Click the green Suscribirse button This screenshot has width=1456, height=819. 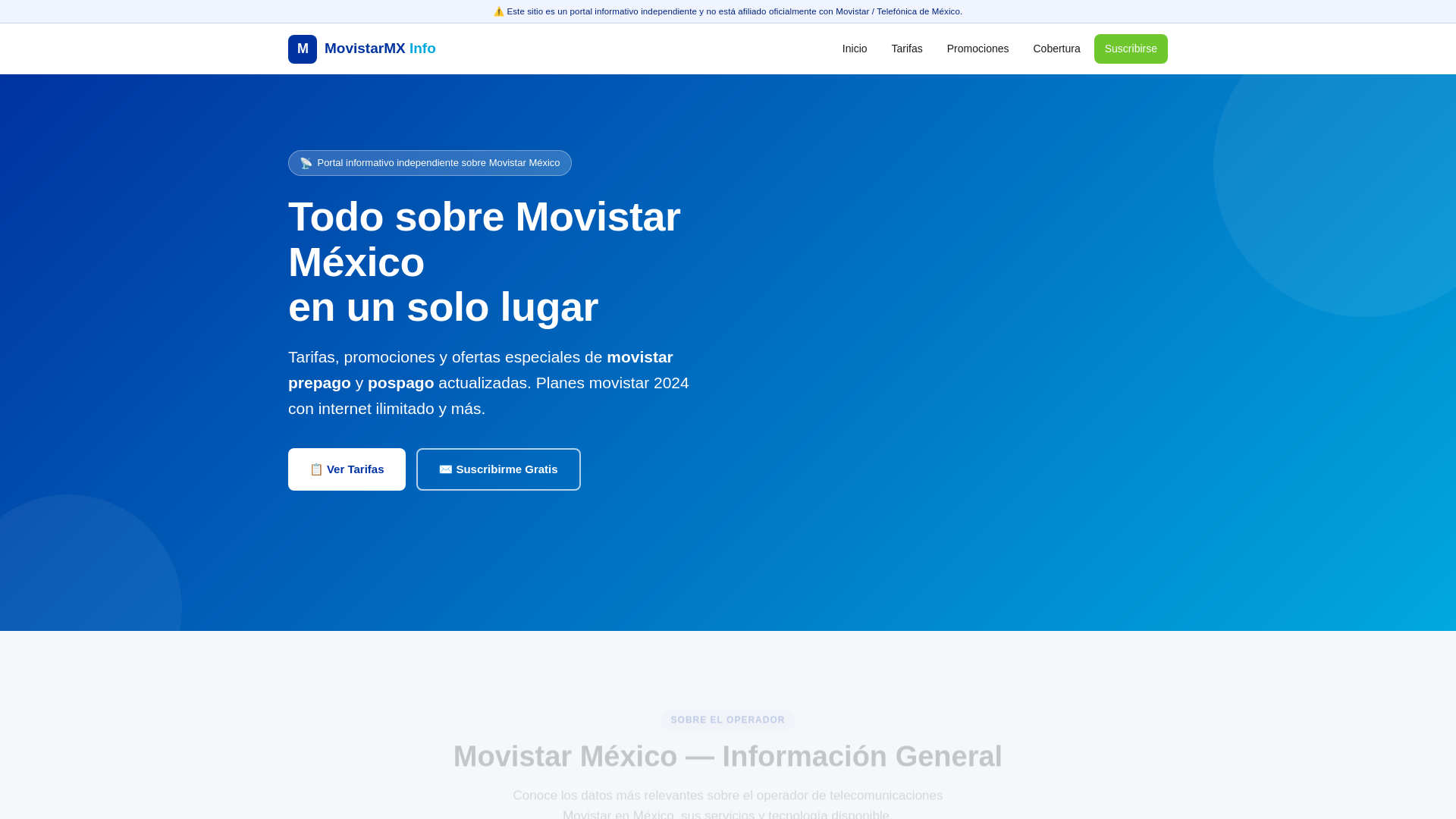[1131, 49]
